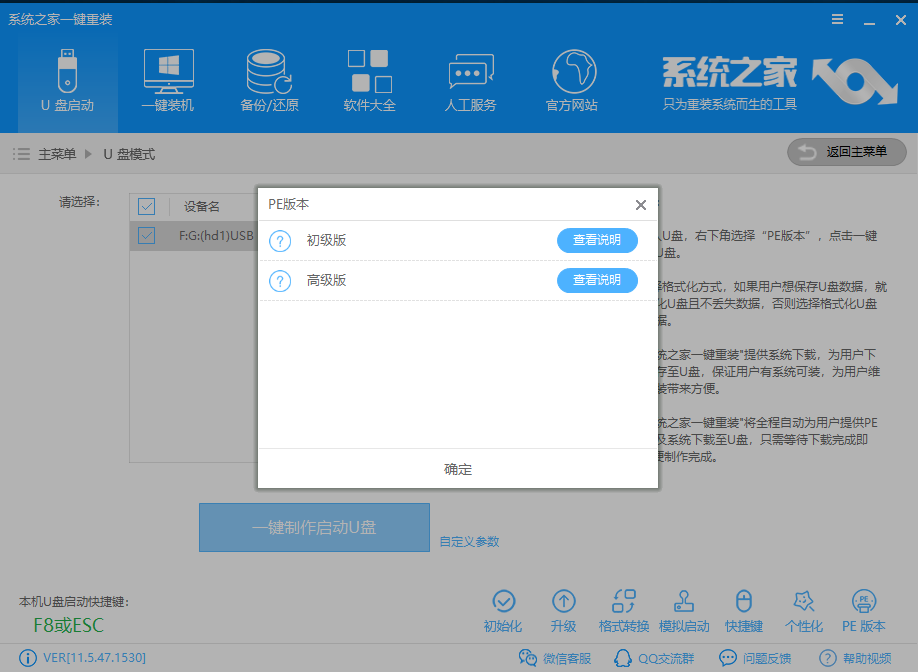
Task: Open the 个性化 customization icon
Action: pyautogui.click(x=804, y=608)
